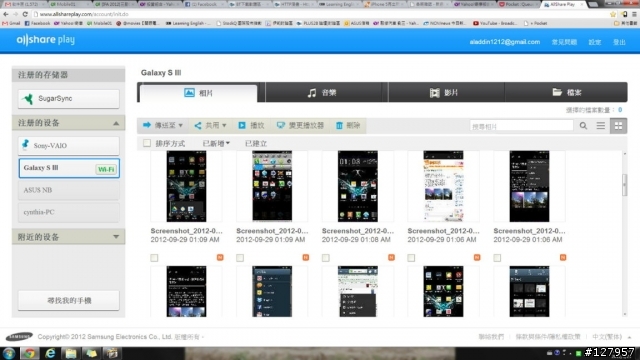Select the SugarSync storage entry
The width and height of the screenshot is (640, 360).
69,99
